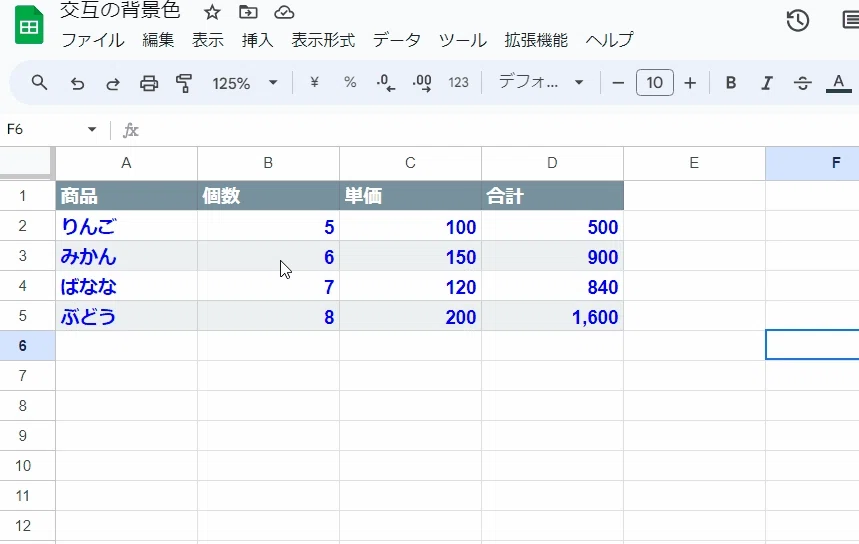Screen dimensions: 859x544
Task: Open the 表示形式 menu
Action: (323, 40)
